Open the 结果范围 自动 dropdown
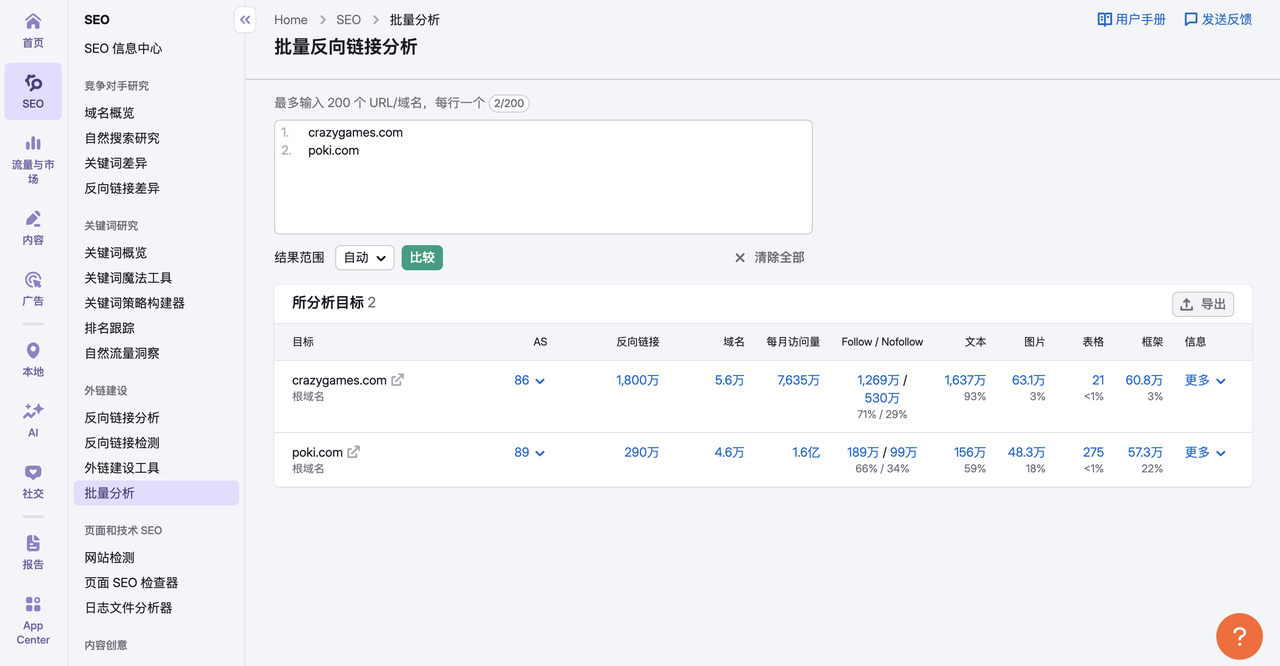Screen dimensions: 1280x666 (x=364, y=258)
